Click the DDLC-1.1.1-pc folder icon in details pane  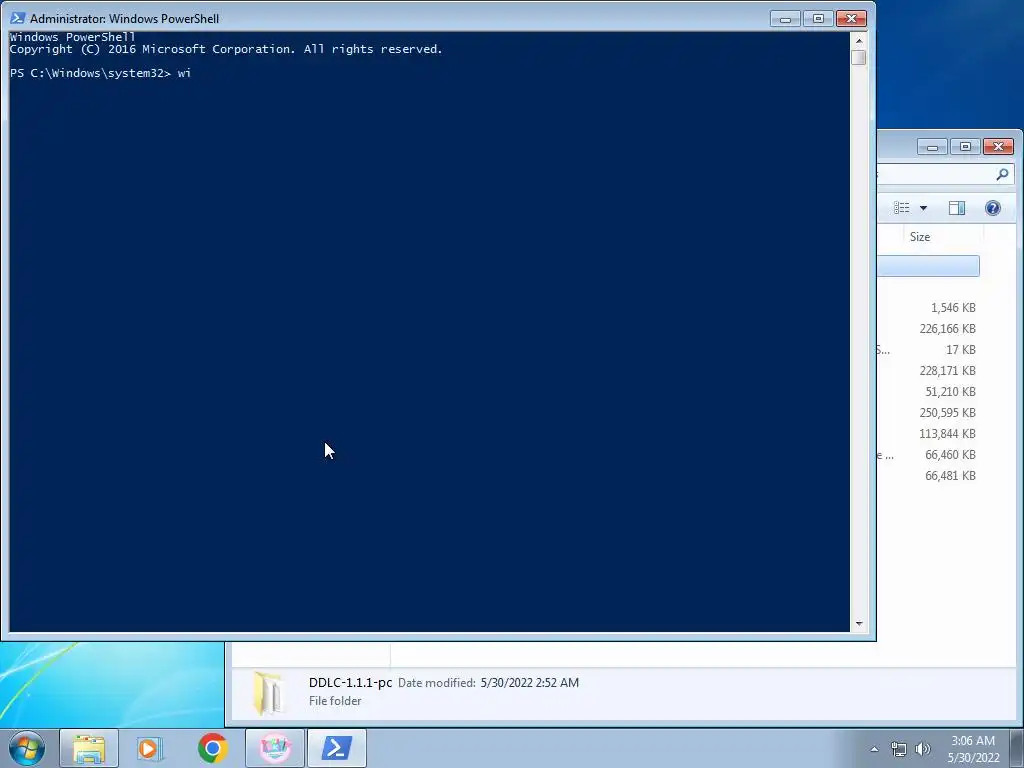[268, 692]
